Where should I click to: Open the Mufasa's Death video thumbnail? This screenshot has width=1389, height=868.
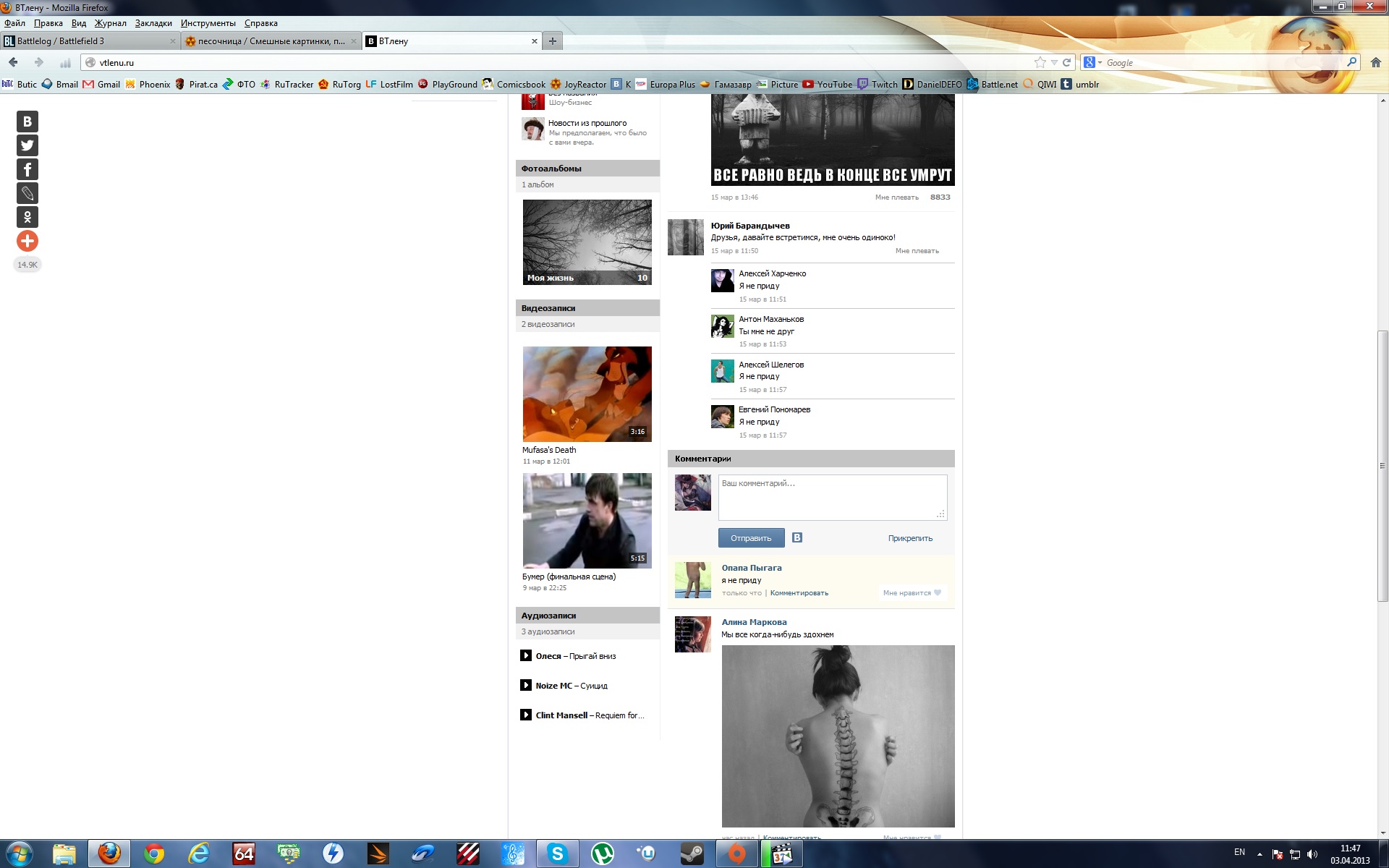(587, 394)
